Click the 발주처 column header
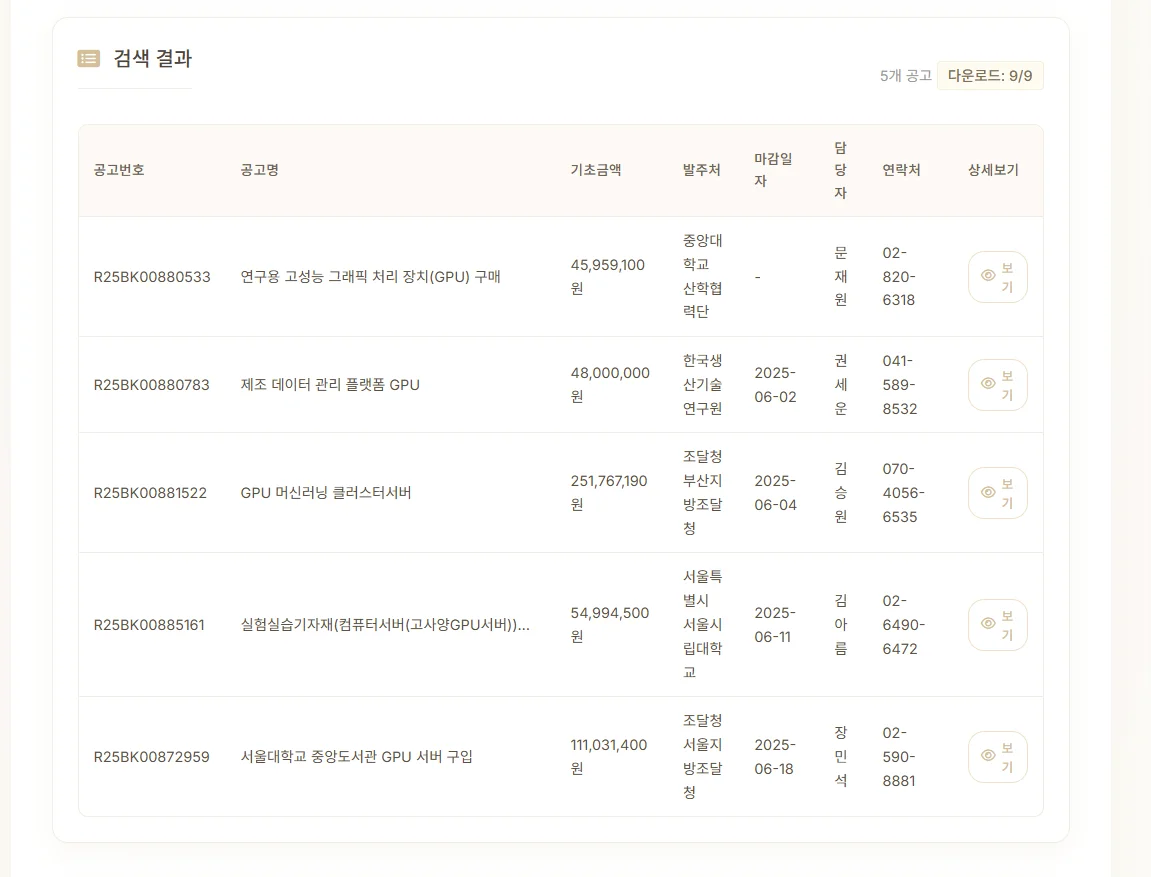 pos(702,170)
